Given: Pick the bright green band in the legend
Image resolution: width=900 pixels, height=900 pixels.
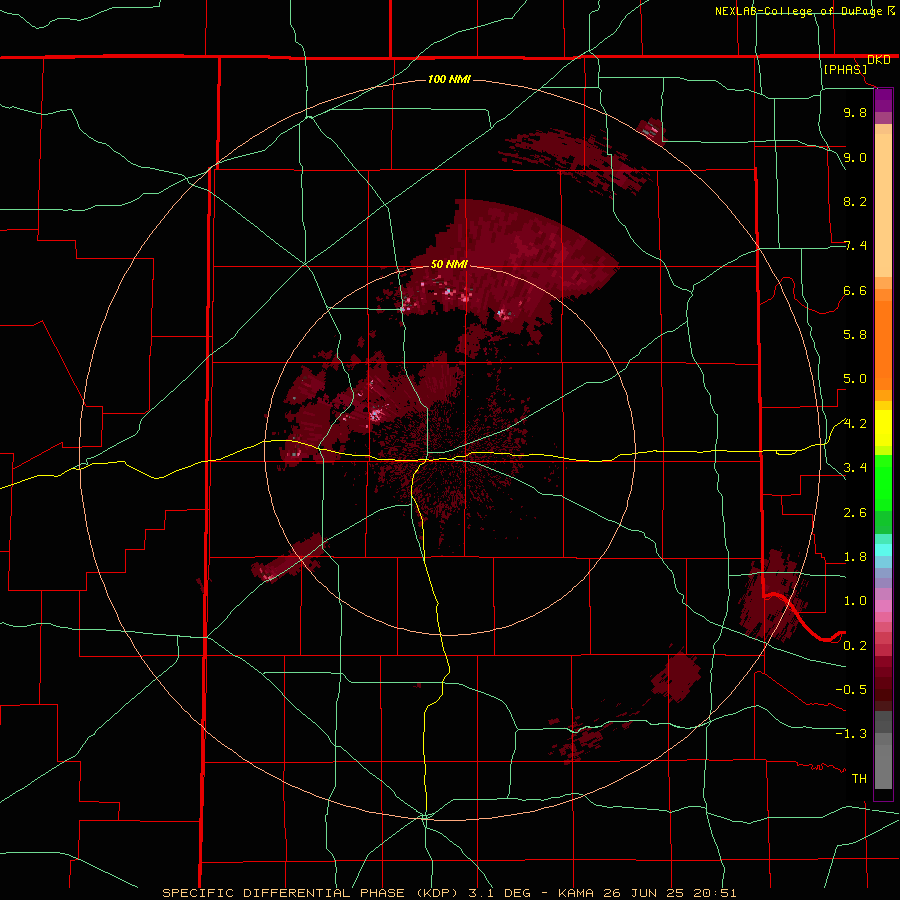Looking at the screenshot, I should click(883, 482).
